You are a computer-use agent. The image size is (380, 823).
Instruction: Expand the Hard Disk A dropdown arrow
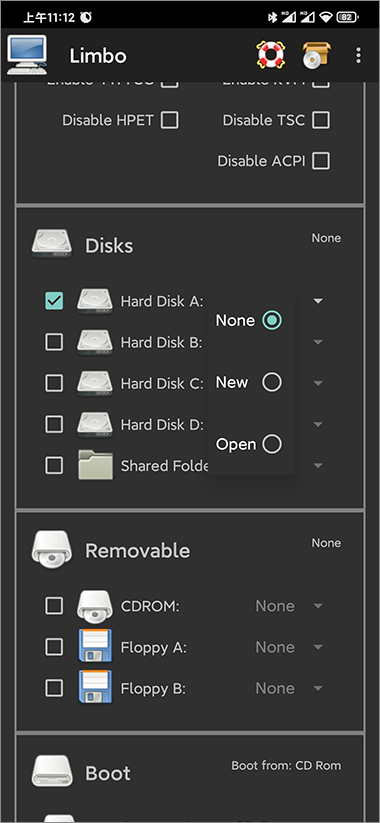tap(318, 301)
